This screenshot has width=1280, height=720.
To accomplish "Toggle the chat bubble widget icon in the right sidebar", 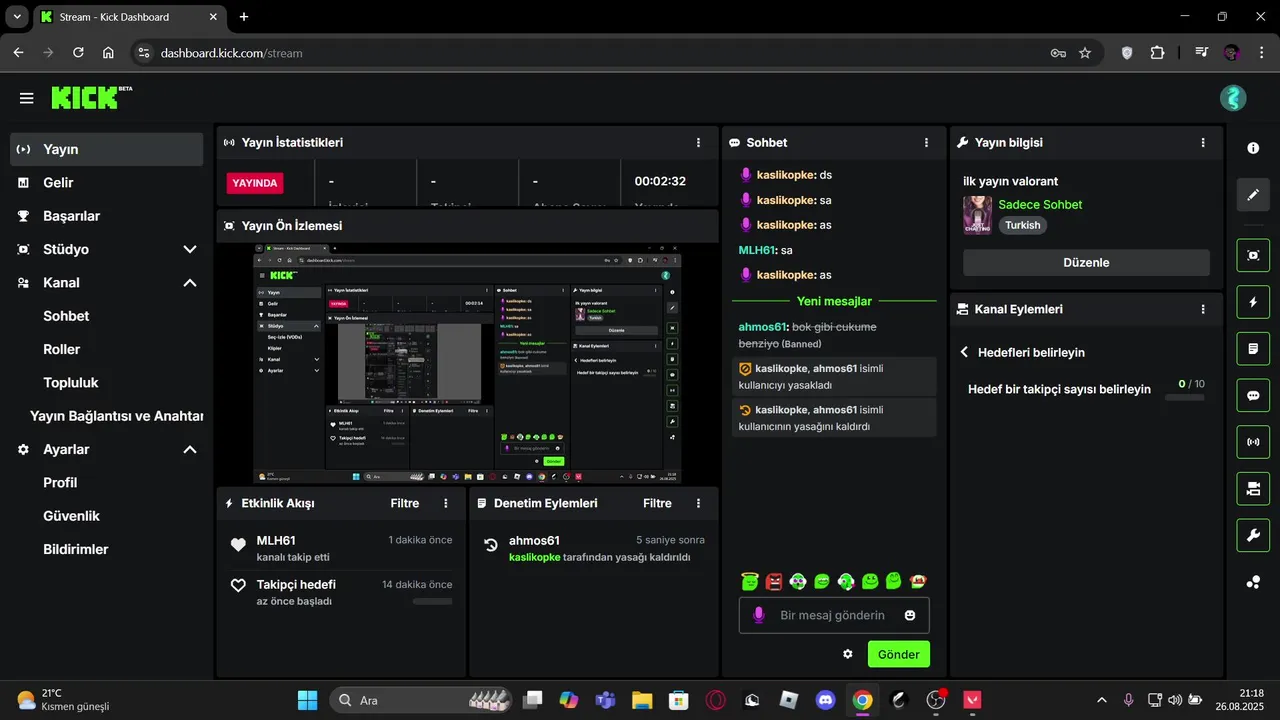I will pyautogui.click(x=1253, y=395).
